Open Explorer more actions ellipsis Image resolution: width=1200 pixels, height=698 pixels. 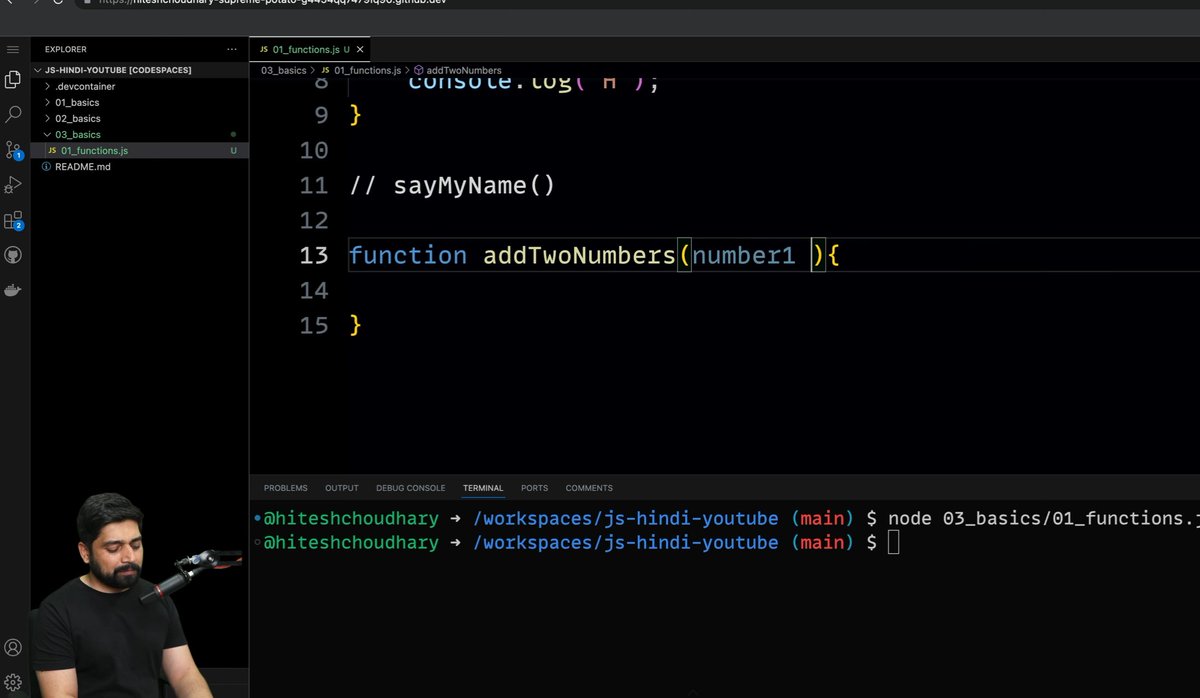(x=231, y=49)
